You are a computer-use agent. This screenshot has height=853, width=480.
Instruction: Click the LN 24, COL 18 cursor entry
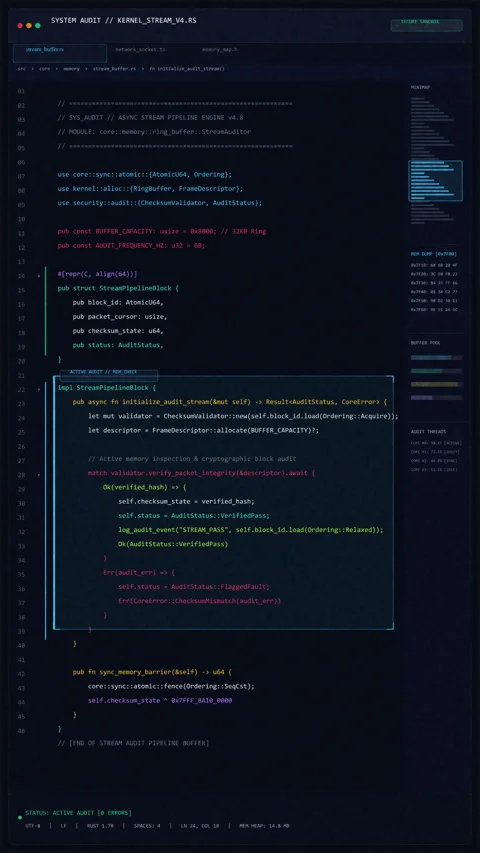click(x=200, y=826)
